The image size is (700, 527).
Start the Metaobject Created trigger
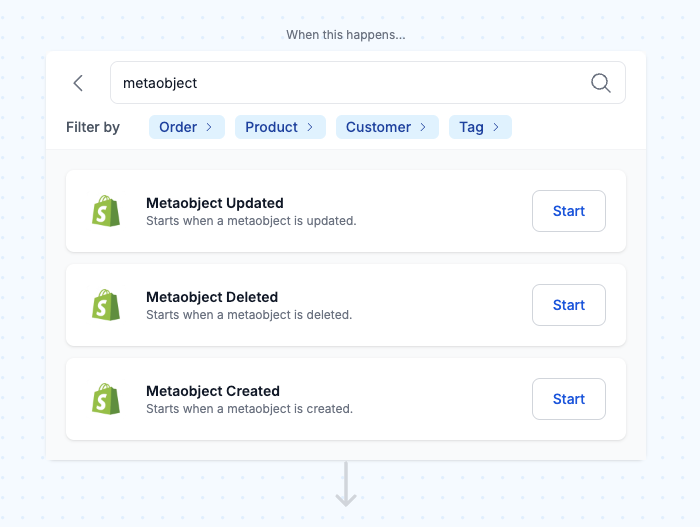pyautogui.click(x=569, y=399)
